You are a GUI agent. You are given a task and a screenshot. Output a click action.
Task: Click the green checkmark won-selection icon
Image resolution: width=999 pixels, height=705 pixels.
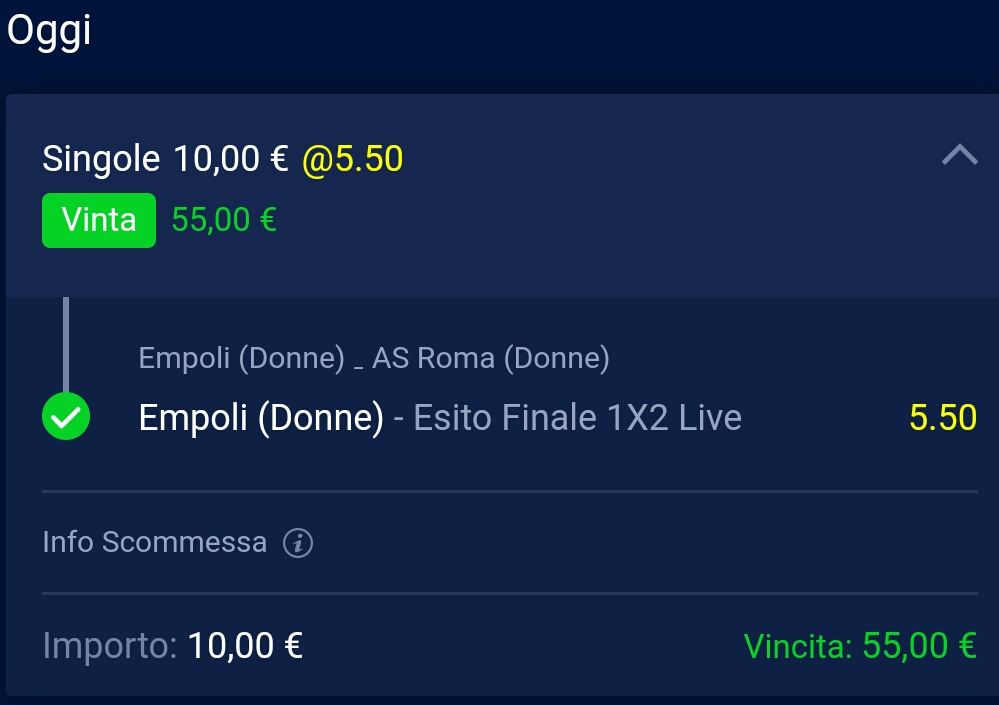(66, 416)
